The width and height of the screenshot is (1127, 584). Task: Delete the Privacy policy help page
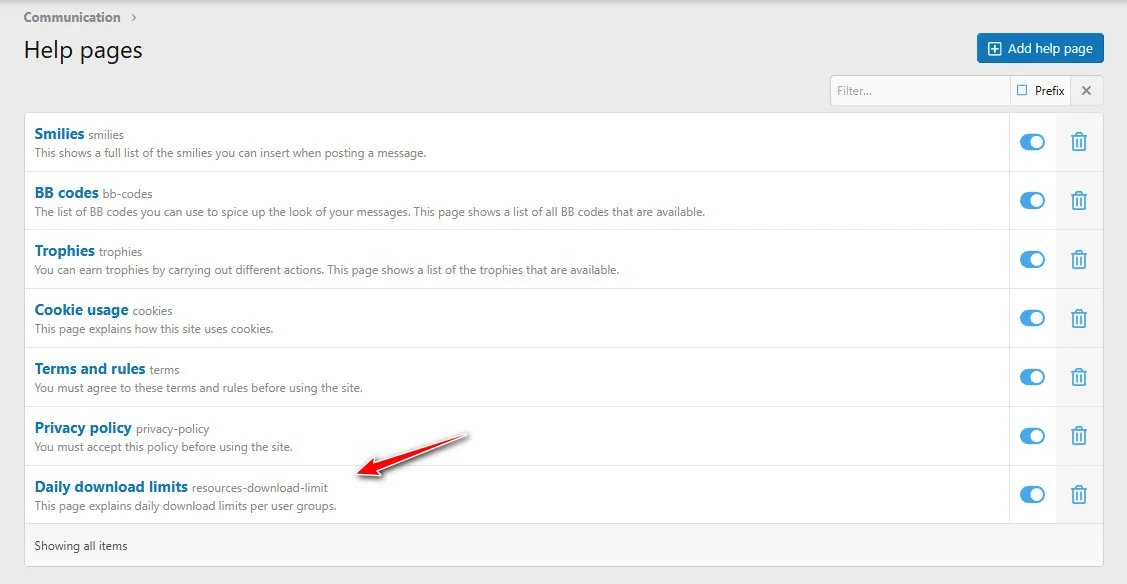[1079, 436]
